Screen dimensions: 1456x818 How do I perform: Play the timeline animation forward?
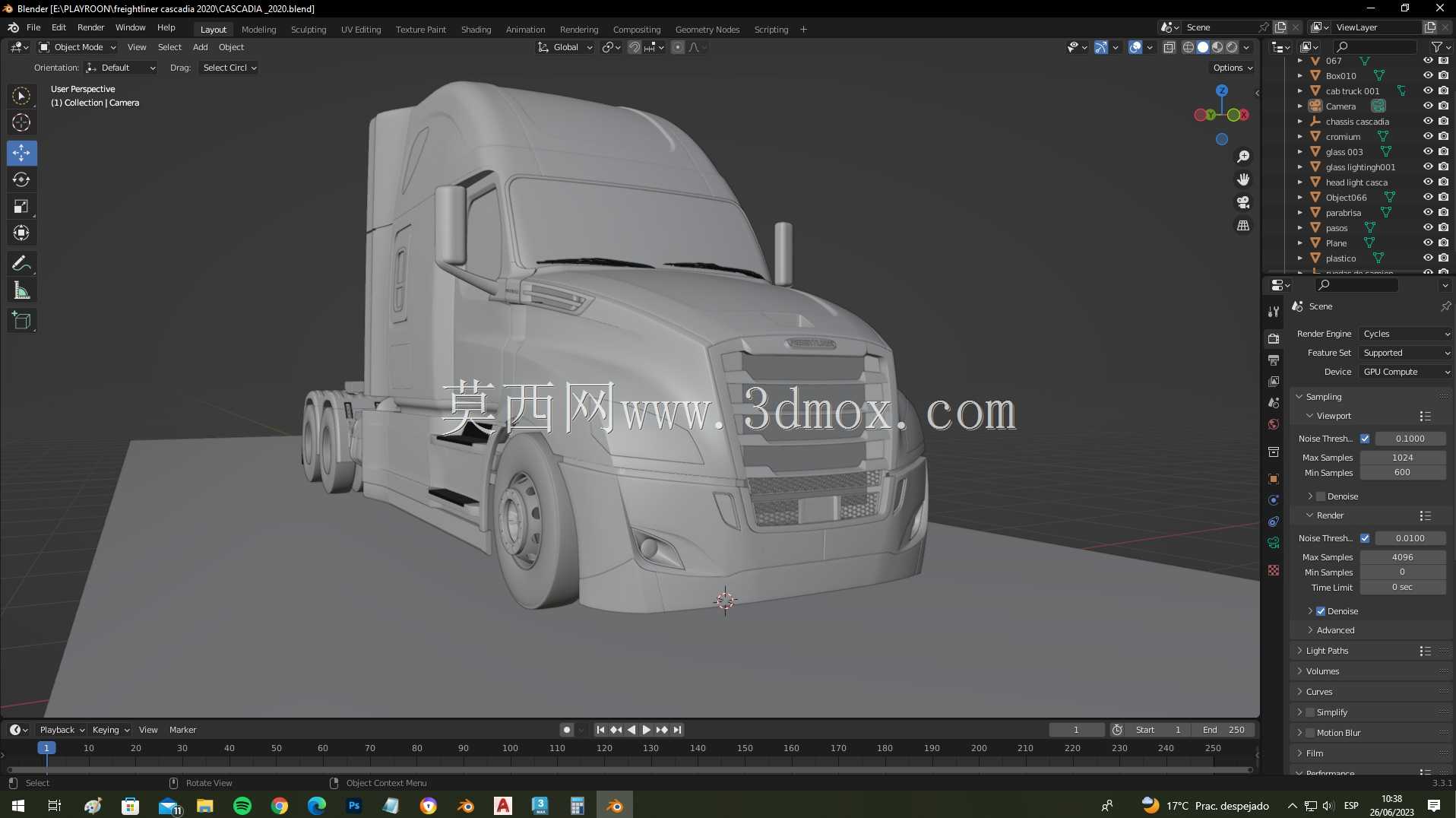click(x=646, y=730)
